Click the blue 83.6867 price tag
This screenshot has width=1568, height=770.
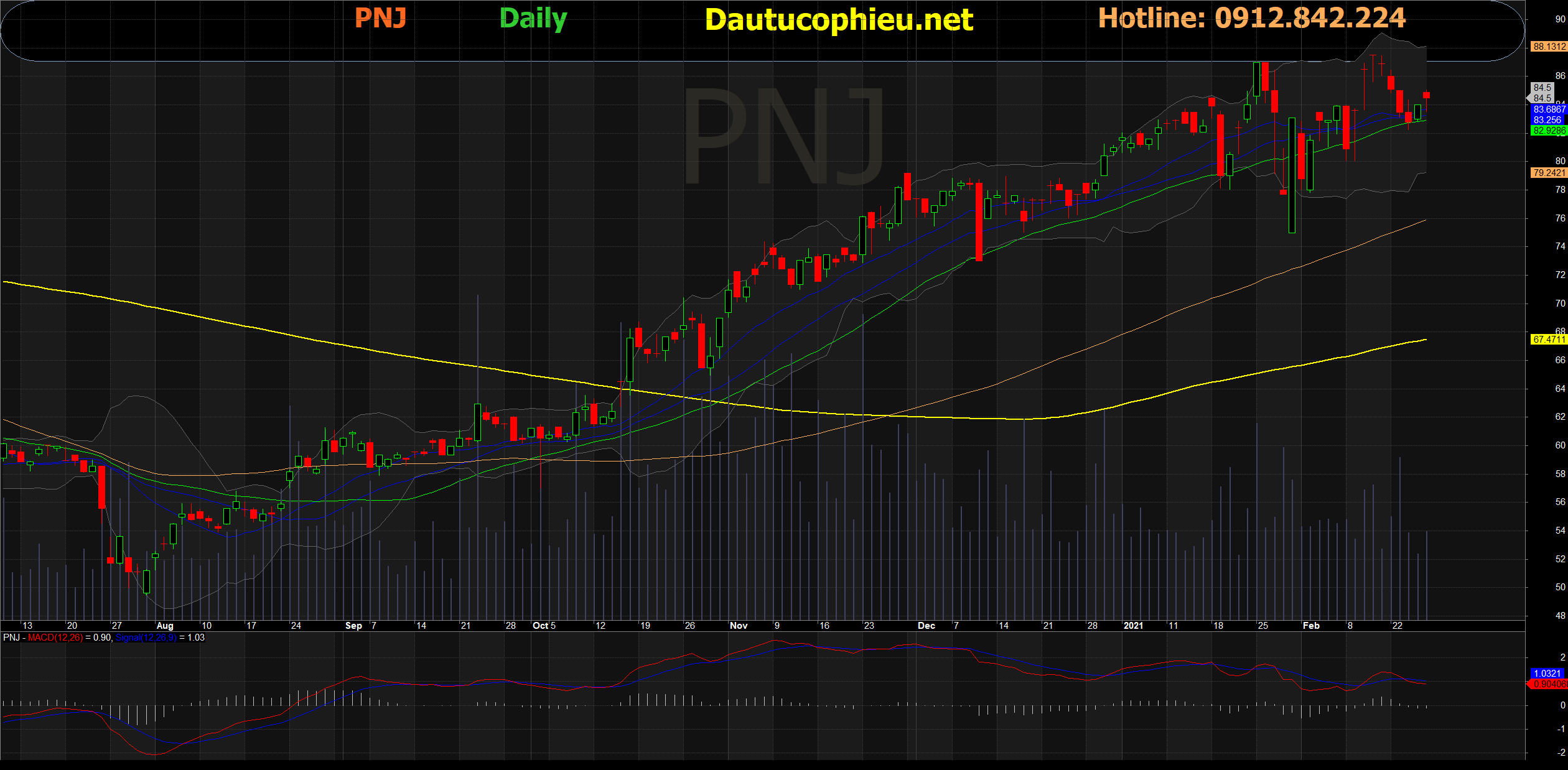pyautogui.click(x=1549, y=109)
